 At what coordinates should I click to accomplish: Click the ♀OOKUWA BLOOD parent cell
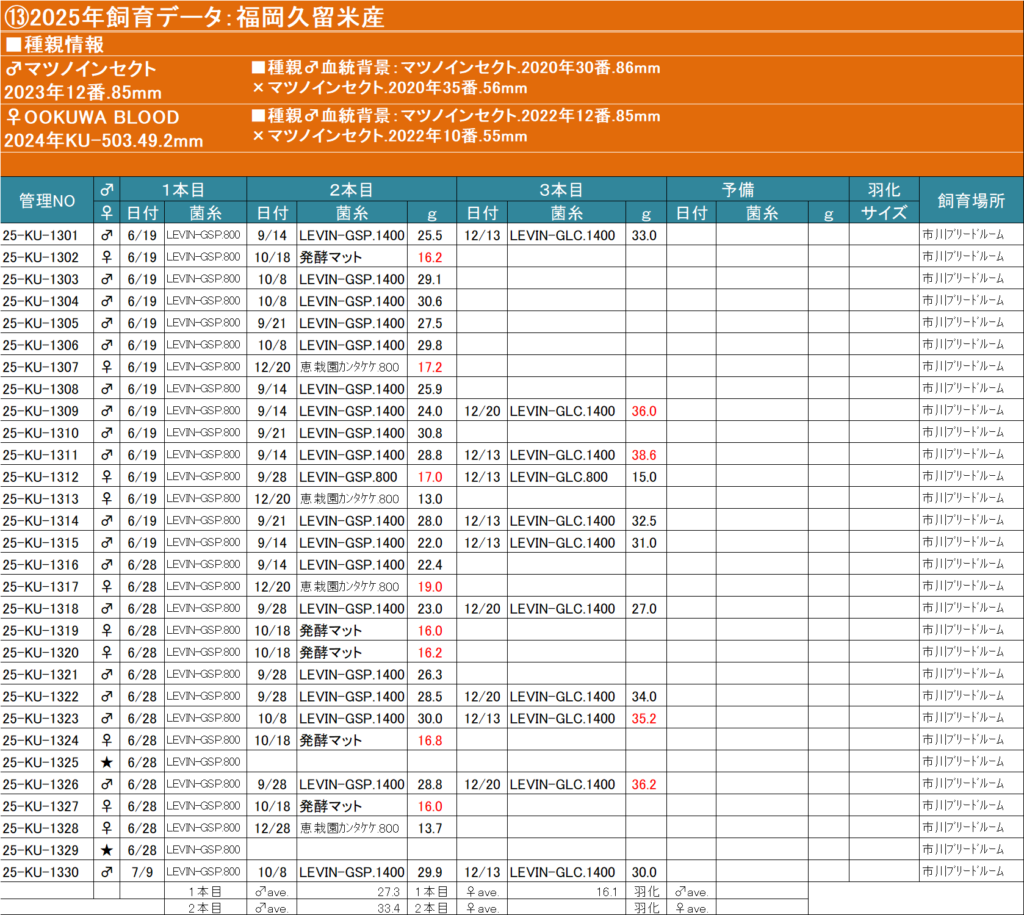click(x=92, y=117)
